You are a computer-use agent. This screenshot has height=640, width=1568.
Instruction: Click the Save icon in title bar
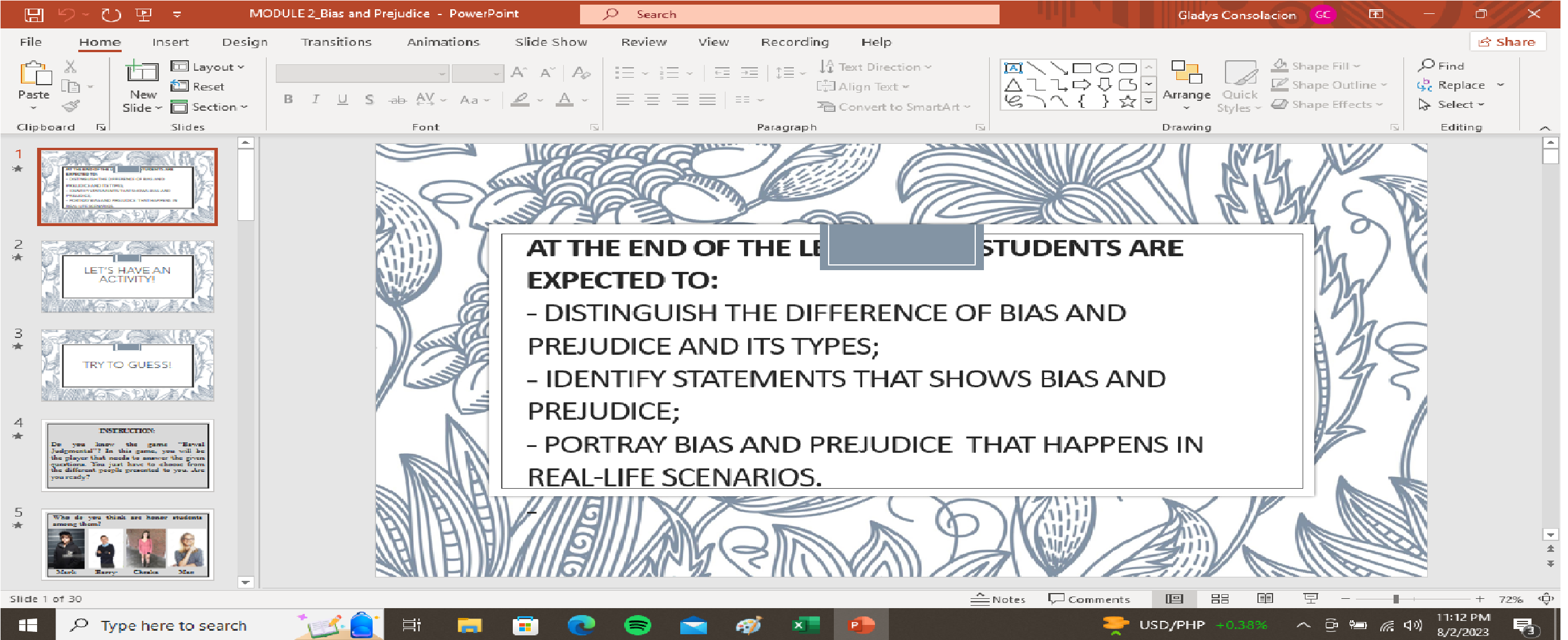(x=34, y=14)
